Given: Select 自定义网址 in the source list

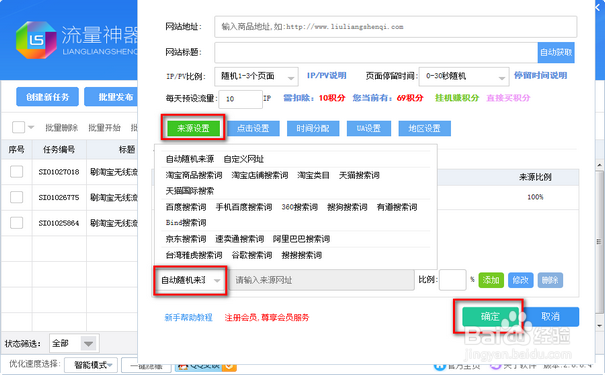Looking at the screenshot, I should (244, 159).
